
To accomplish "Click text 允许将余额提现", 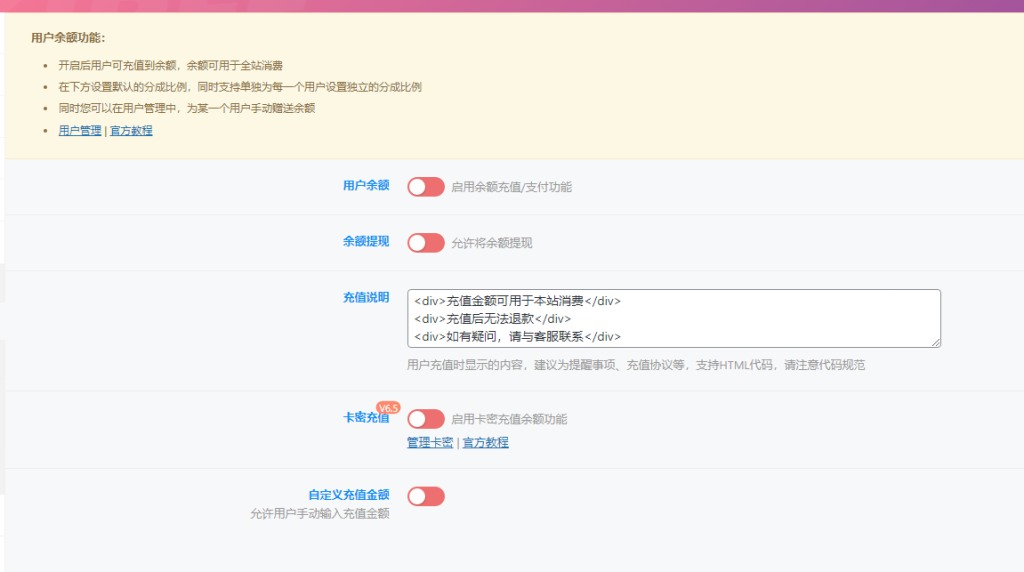I will click(492, 243).
